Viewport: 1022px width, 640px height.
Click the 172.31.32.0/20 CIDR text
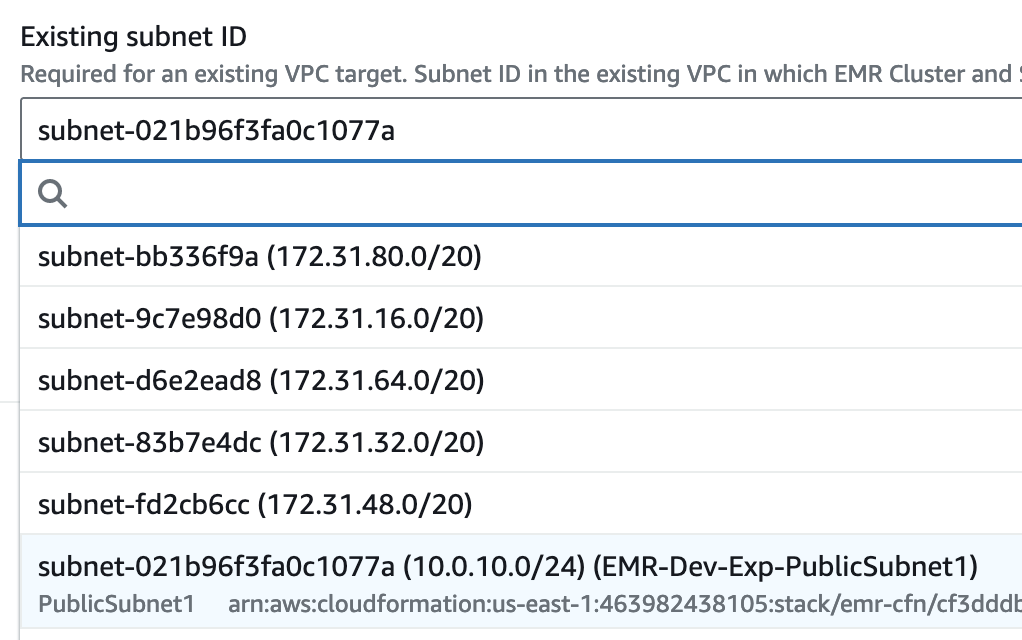coord(377,443)
